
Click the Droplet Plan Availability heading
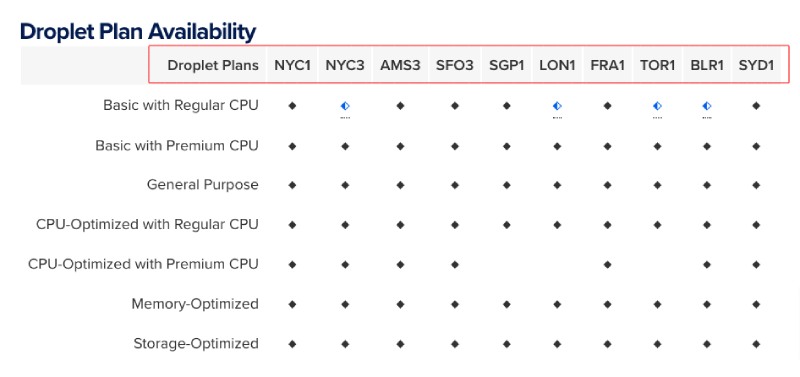(x=138, y=32)
